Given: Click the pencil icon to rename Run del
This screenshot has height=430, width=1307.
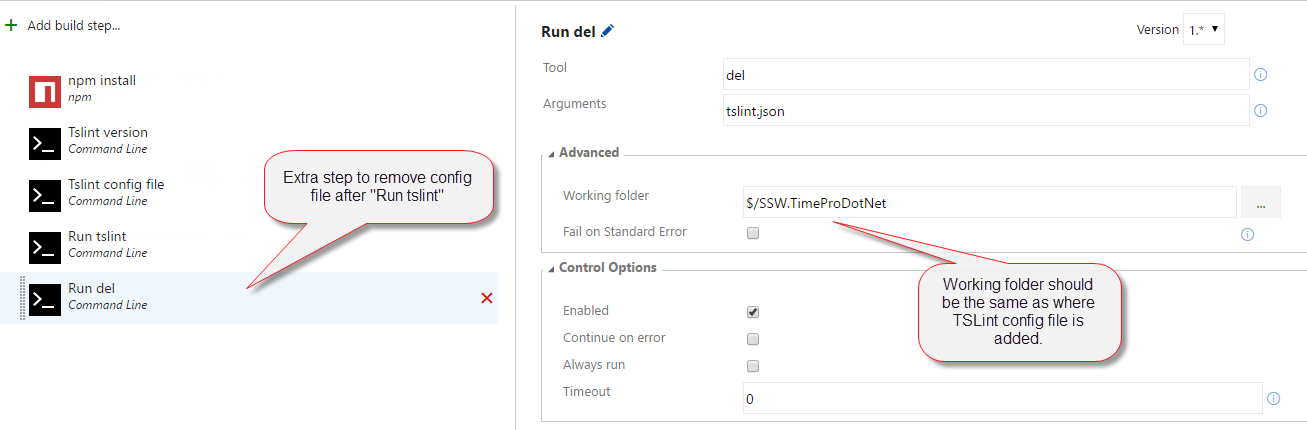Looking at the screenshot, I should (x=608, y=31).
